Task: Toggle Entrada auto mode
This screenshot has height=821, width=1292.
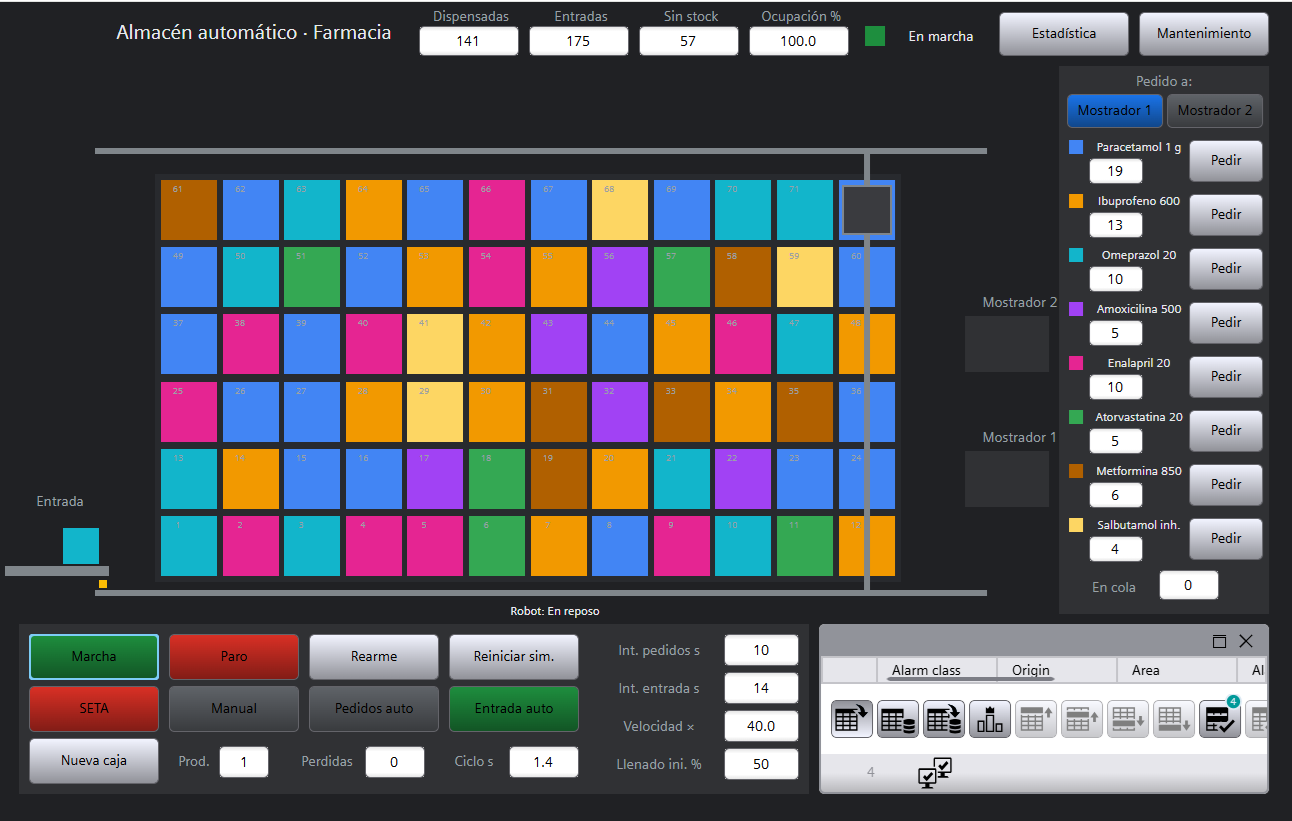Action: point(514,708)
